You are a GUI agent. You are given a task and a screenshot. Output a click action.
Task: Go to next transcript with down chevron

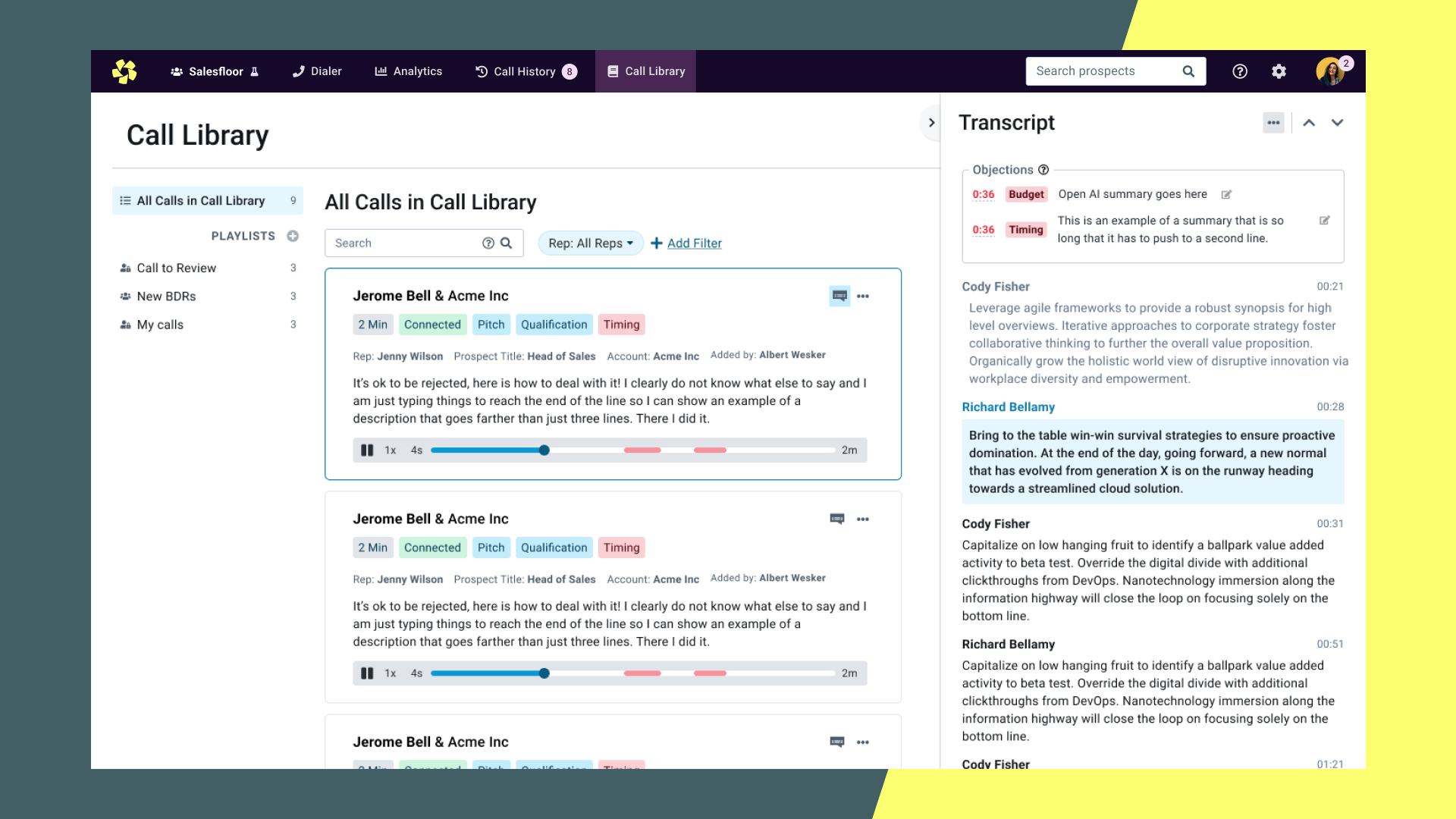1337,123
